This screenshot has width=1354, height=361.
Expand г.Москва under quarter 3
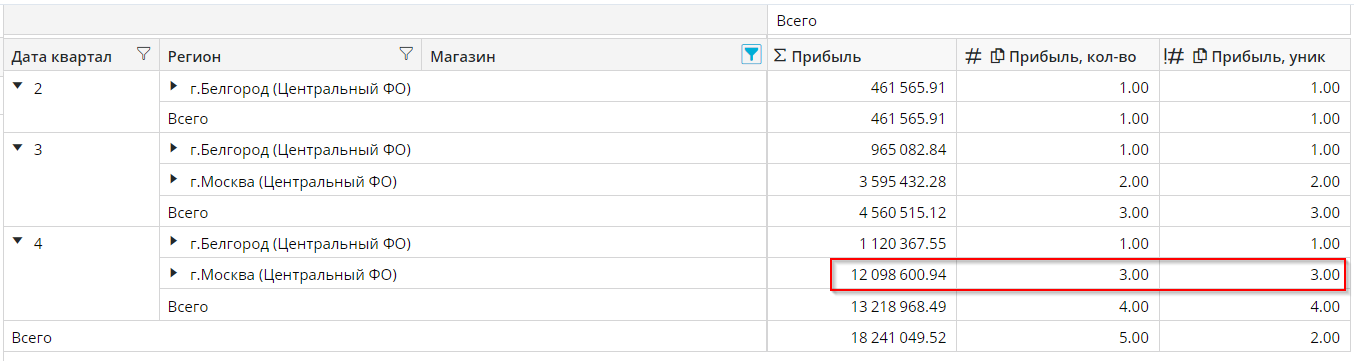pos(174,180)
